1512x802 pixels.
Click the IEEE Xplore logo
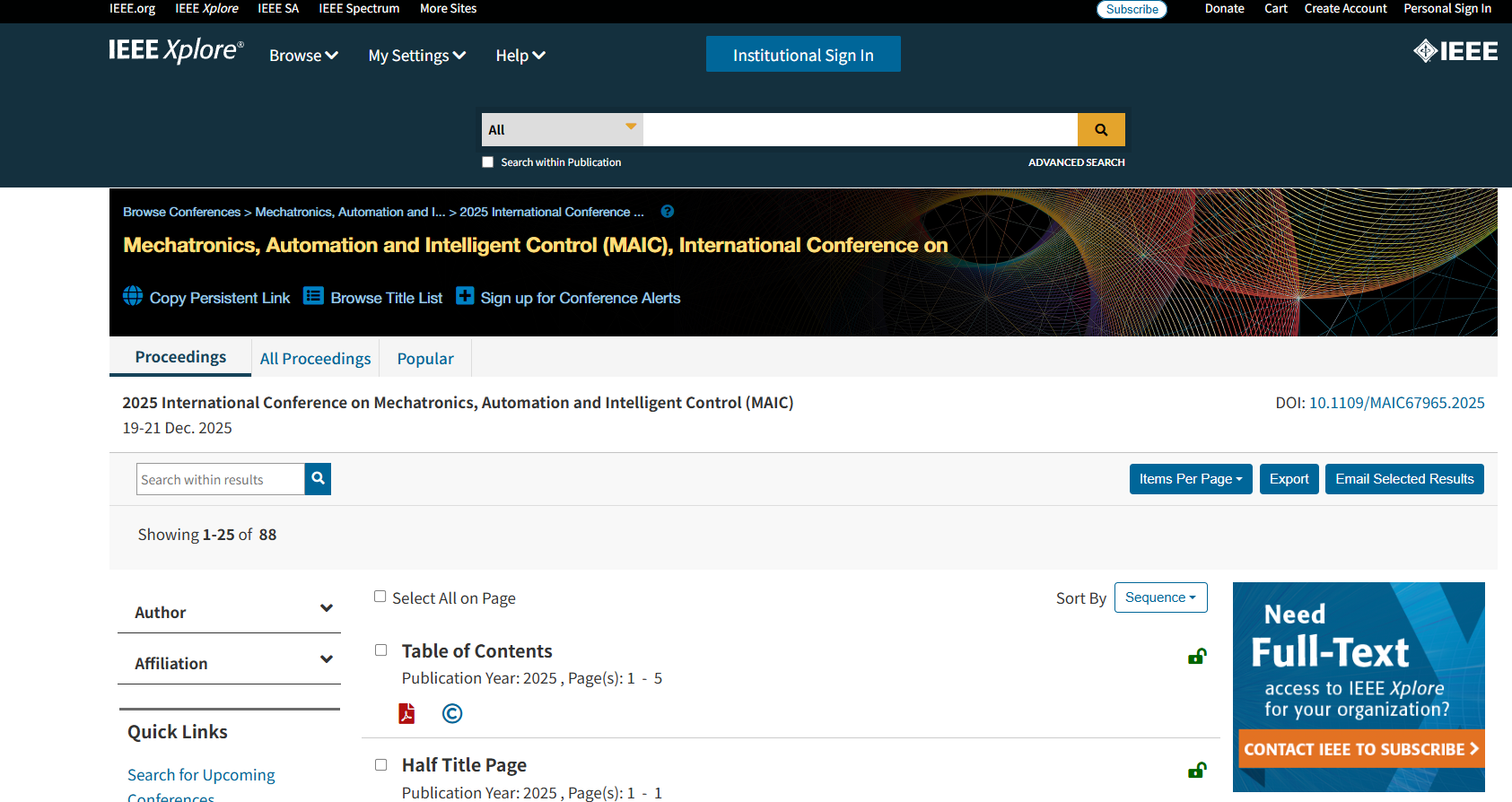(x=176, y=50)
